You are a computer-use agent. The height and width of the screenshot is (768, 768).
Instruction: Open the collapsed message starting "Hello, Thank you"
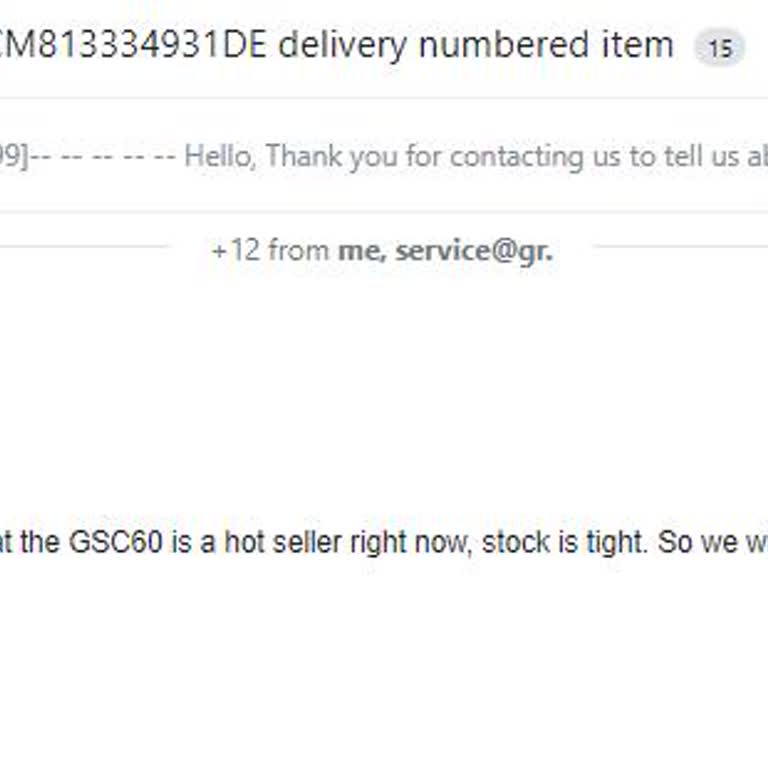(400, 157)
